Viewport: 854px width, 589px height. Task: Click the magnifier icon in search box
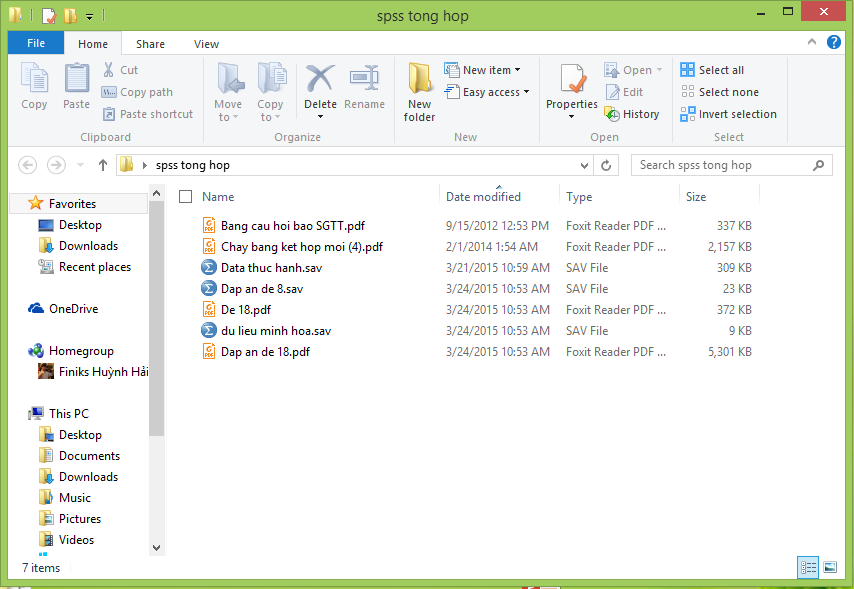[818, 165]
